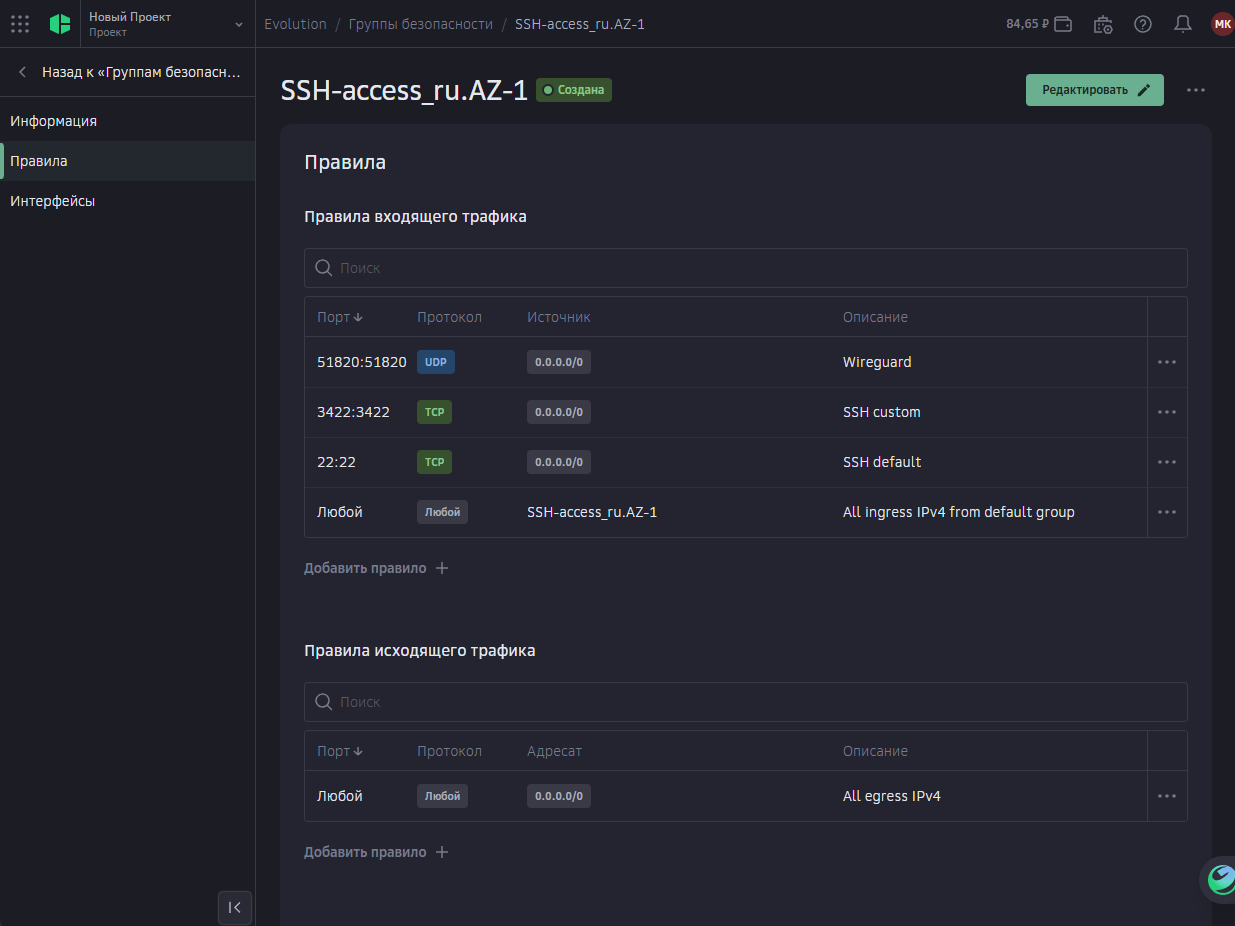The image size is (1235, 926).
Task: Open actions menu for default group ingress rule
Action: click(x=1167, y=512)
